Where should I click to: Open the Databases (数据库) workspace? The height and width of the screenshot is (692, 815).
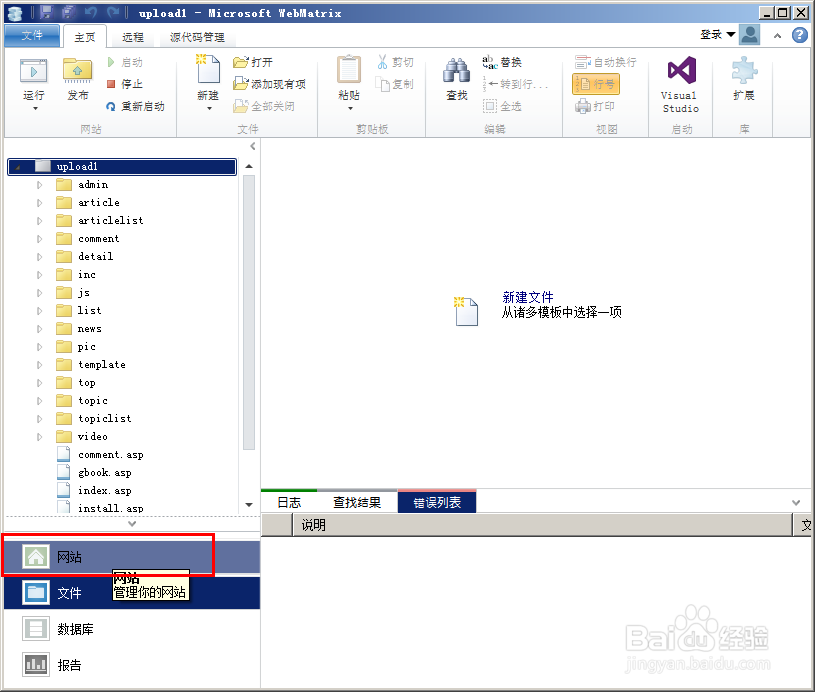click(132, 629)
